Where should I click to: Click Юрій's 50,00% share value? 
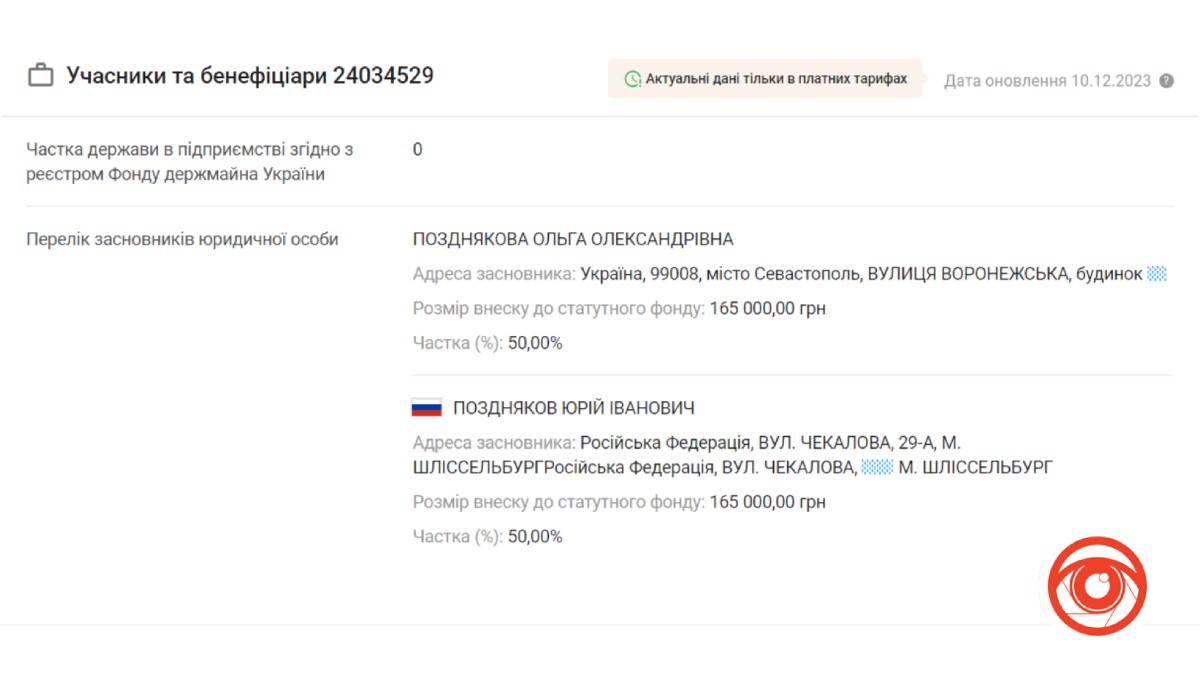[535, 537]
